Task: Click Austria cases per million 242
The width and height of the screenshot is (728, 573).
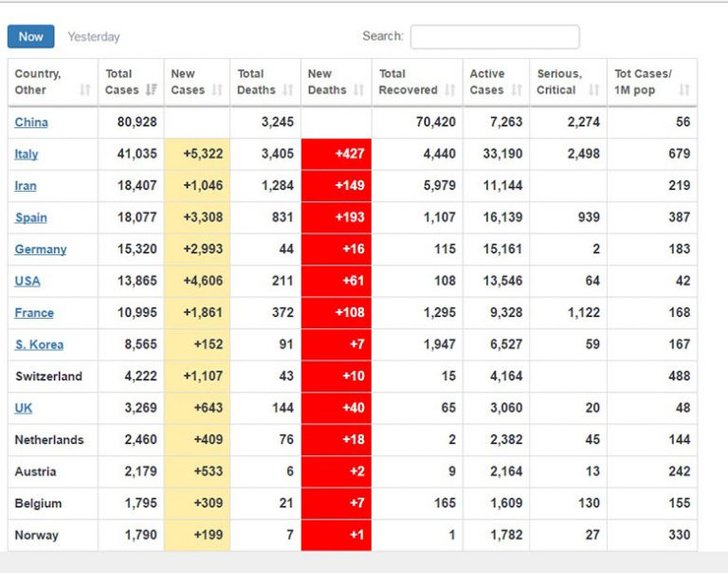Action: click(x=679, y=471)
